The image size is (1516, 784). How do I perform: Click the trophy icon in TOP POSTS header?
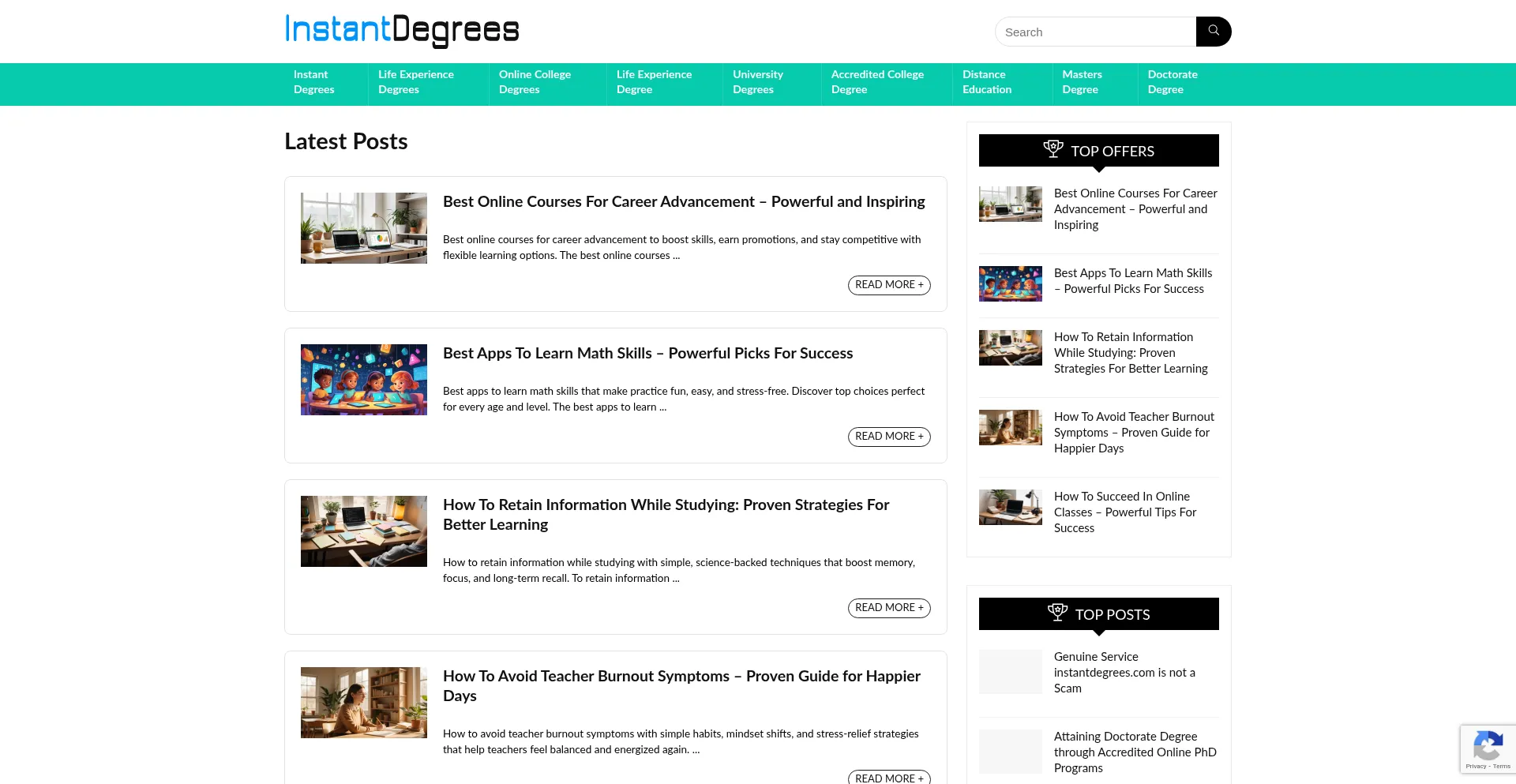click(x=1058, y=612)
